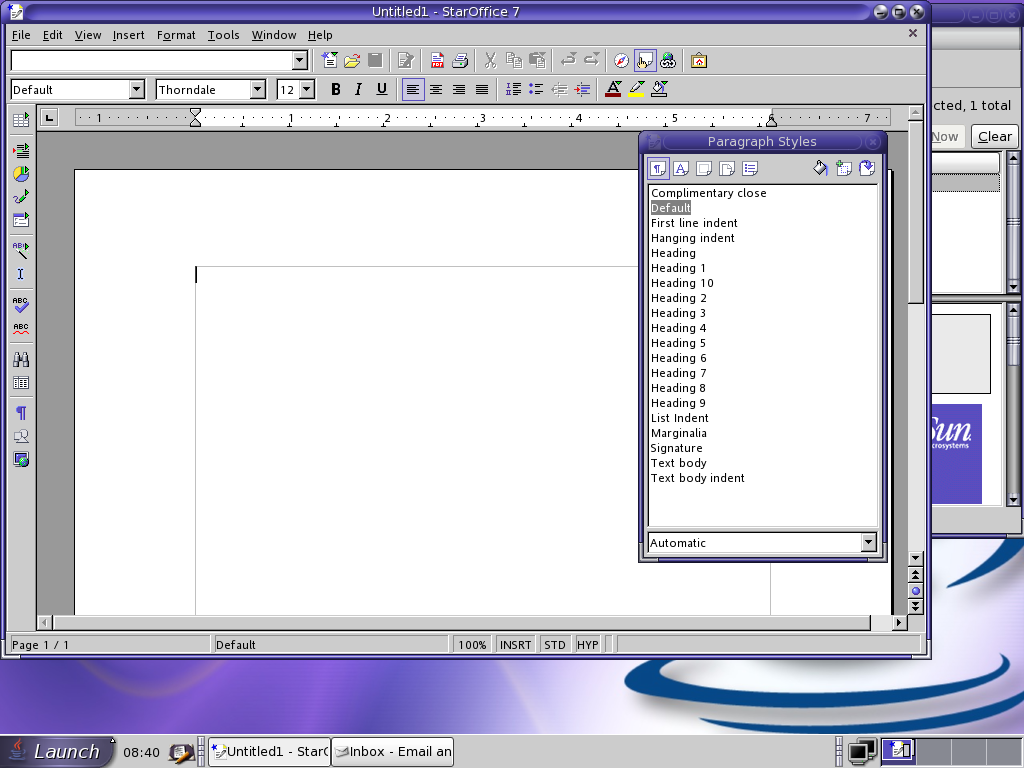Toggle Underline formatting
The height and width of the screenshot is (768, 1024).
click(381, 89)
